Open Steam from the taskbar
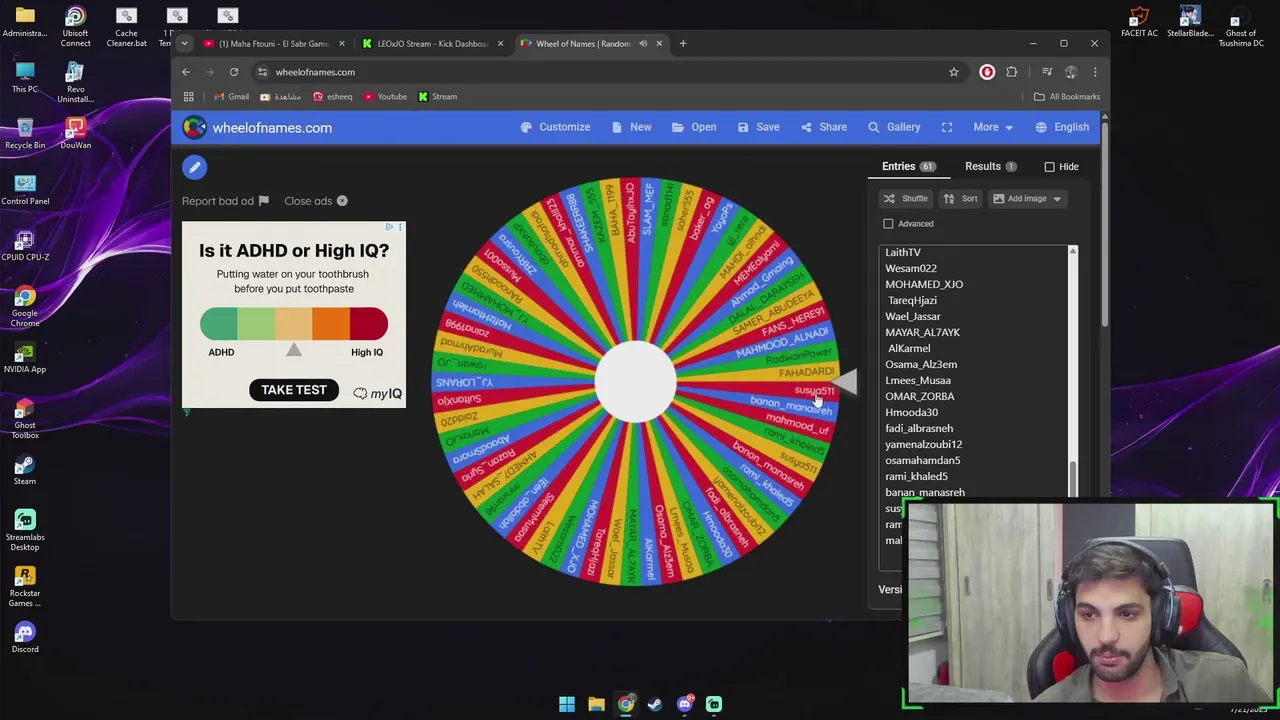The width and height of the screenshot is (1280, 720). (x=655, y=704)
